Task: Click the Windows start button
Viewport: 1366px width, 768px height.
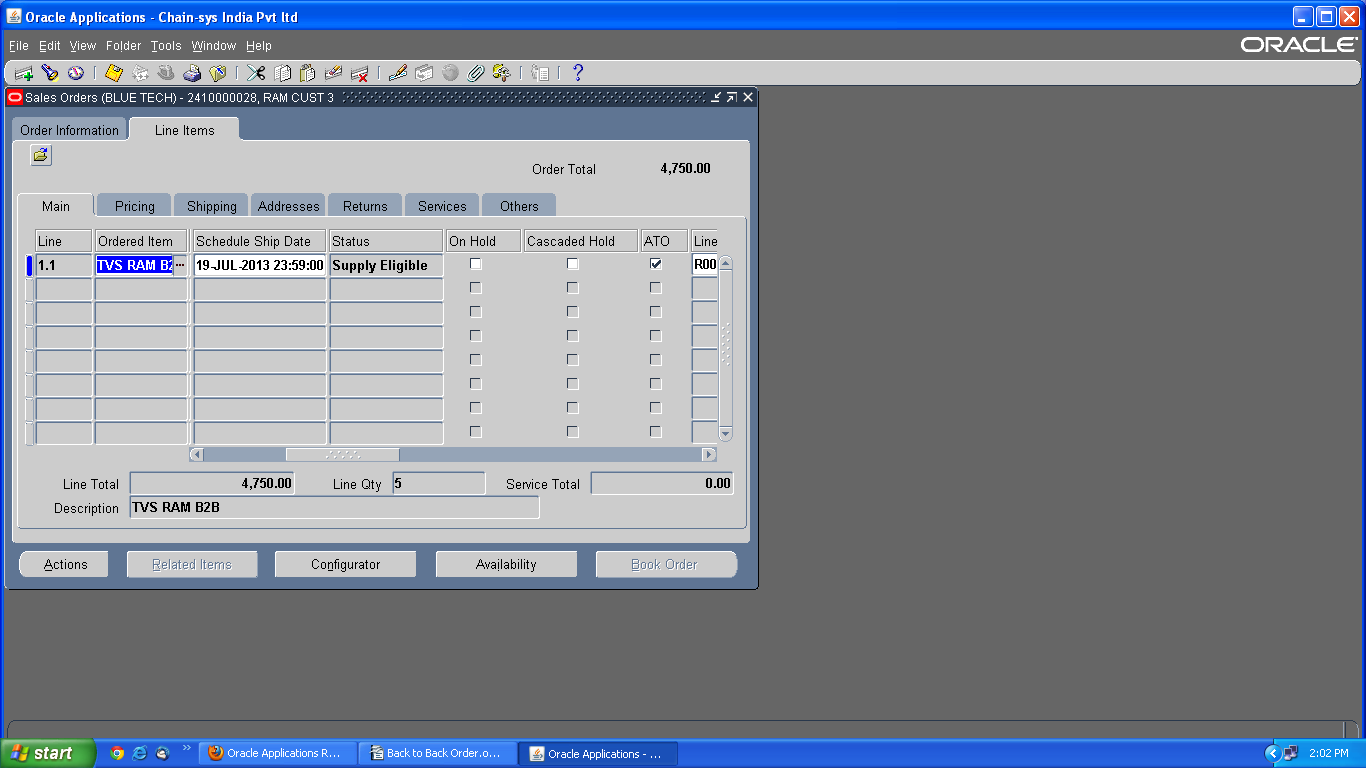Action: pyautogui.click(x=48, y=753)
